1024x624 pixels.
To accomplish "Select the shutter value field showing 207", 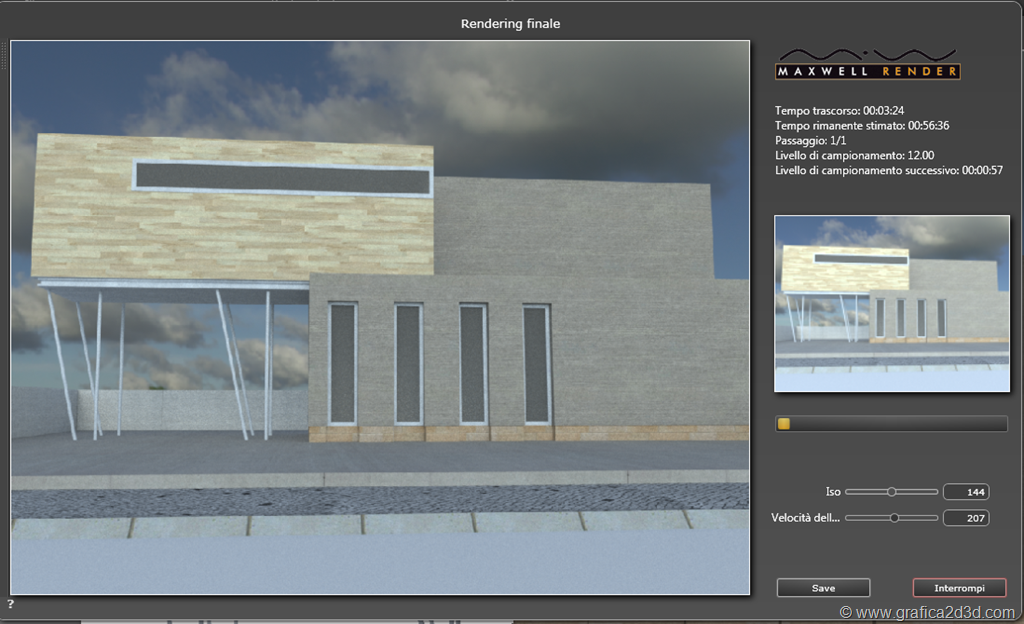I will tap(966, 518).
